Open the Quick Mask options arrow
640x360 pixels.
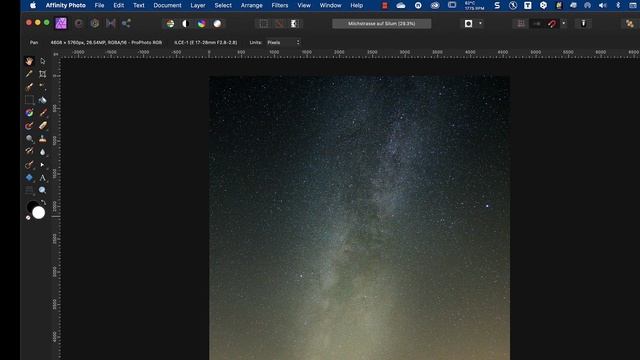click(x=480, y=24)
